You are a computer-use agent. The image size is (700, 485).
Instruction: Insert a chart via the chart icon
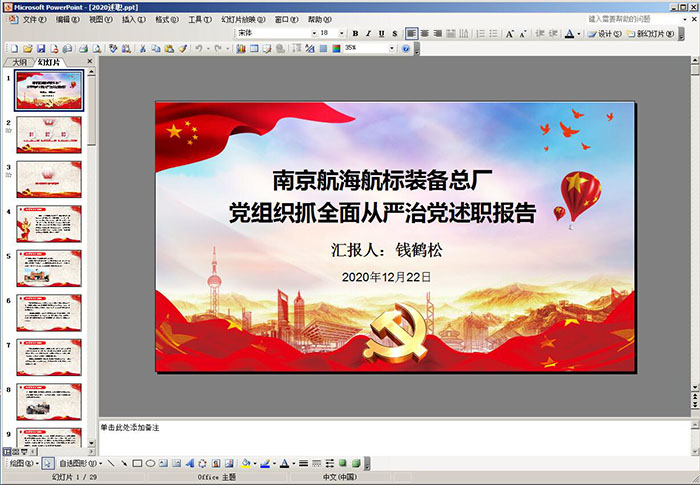click(241, 49)
